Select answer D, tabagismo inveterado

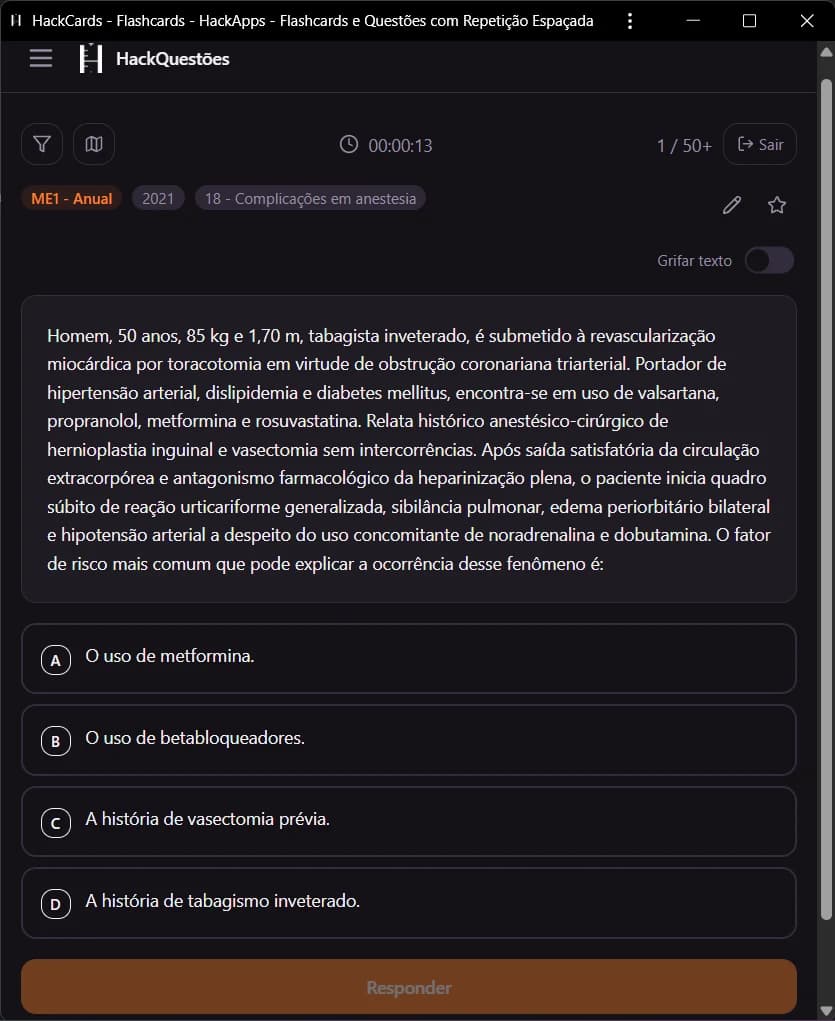tap(409, 903)
